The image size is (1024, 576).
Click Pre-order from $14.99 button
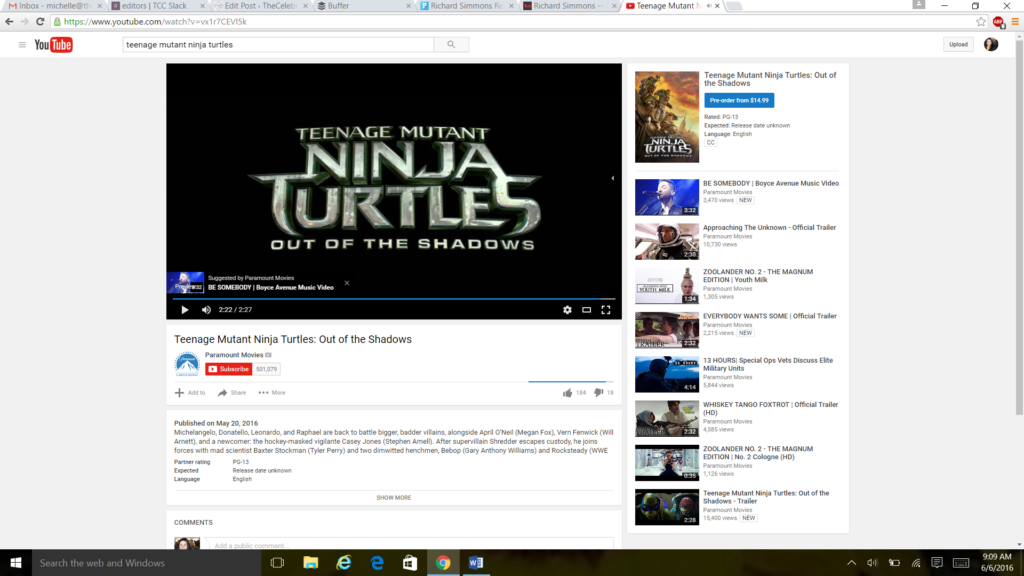tap(738, 101)
